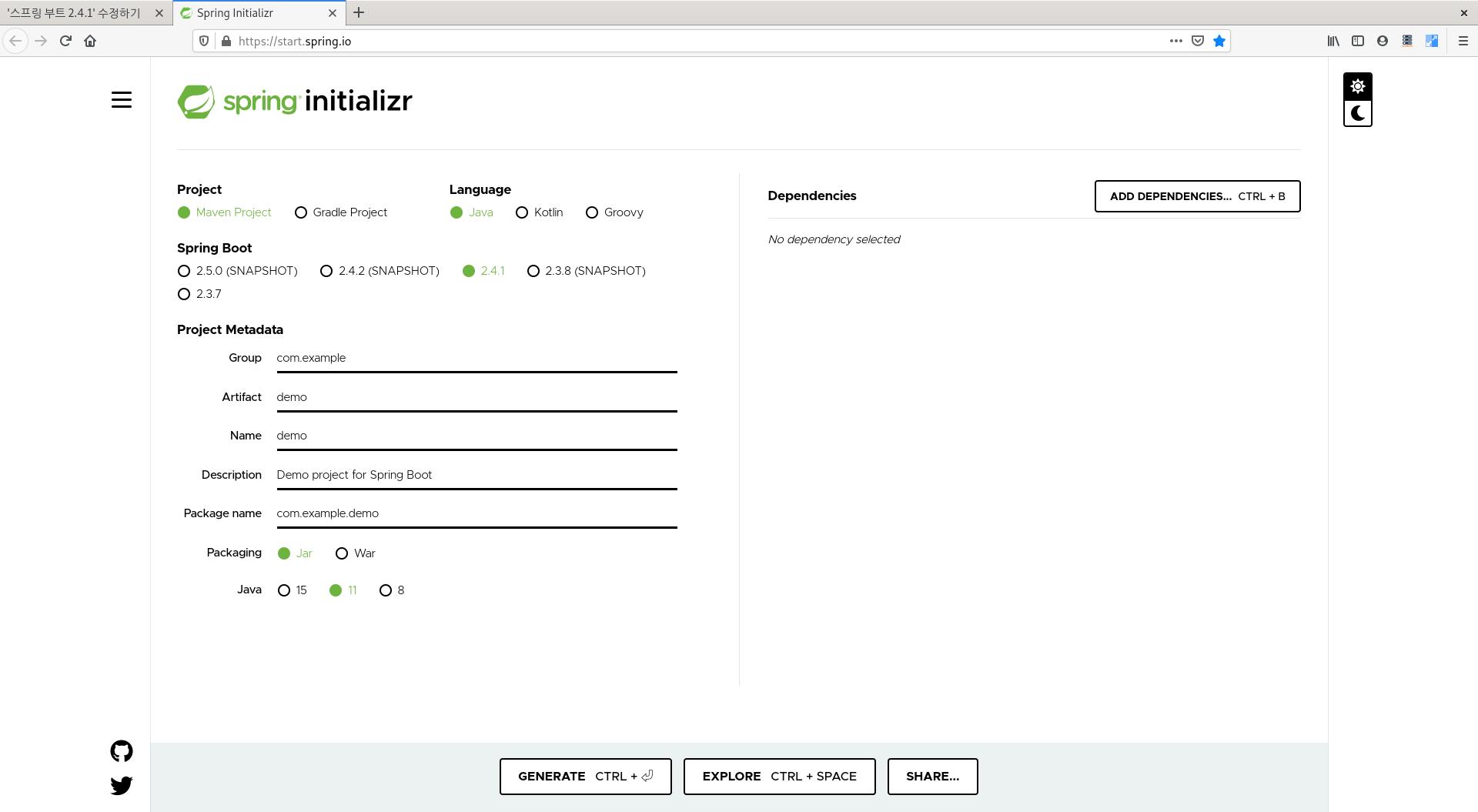Open tracking protection shield icon
This screenshot has width=1478, height=812.
pyautogui.click(x=204, y=41)
